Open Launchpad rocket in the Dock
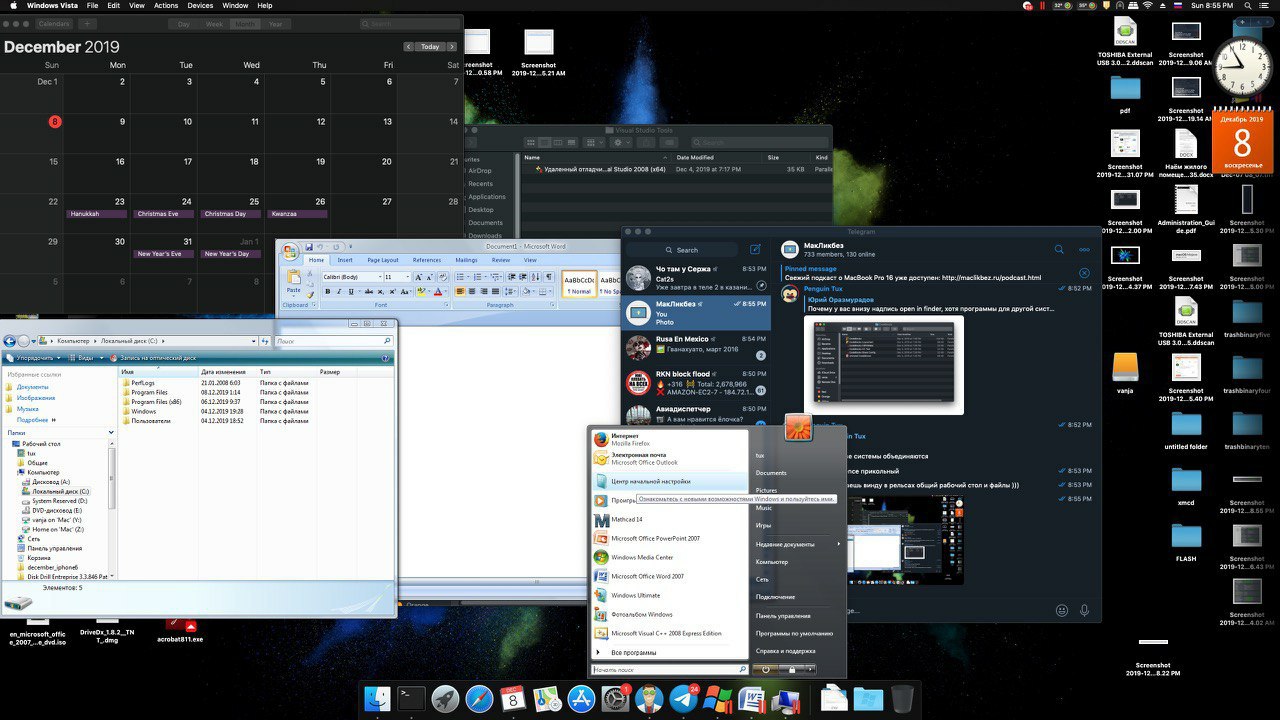1280x720 pixels. [x=445, y=698]
